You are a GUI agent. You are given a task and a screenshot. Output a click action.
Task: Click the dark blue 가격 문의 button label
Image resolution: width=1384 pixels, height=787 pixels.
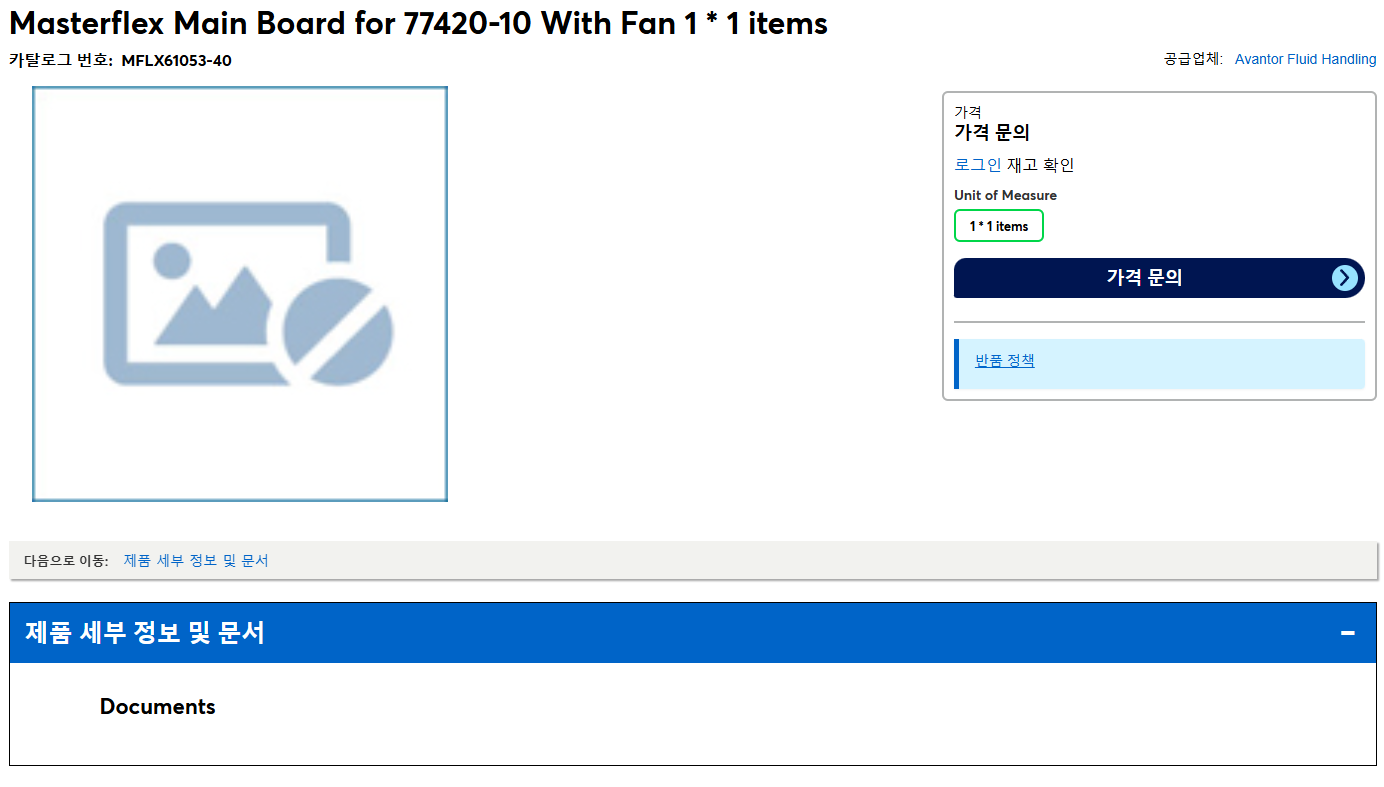(1144, 278)
